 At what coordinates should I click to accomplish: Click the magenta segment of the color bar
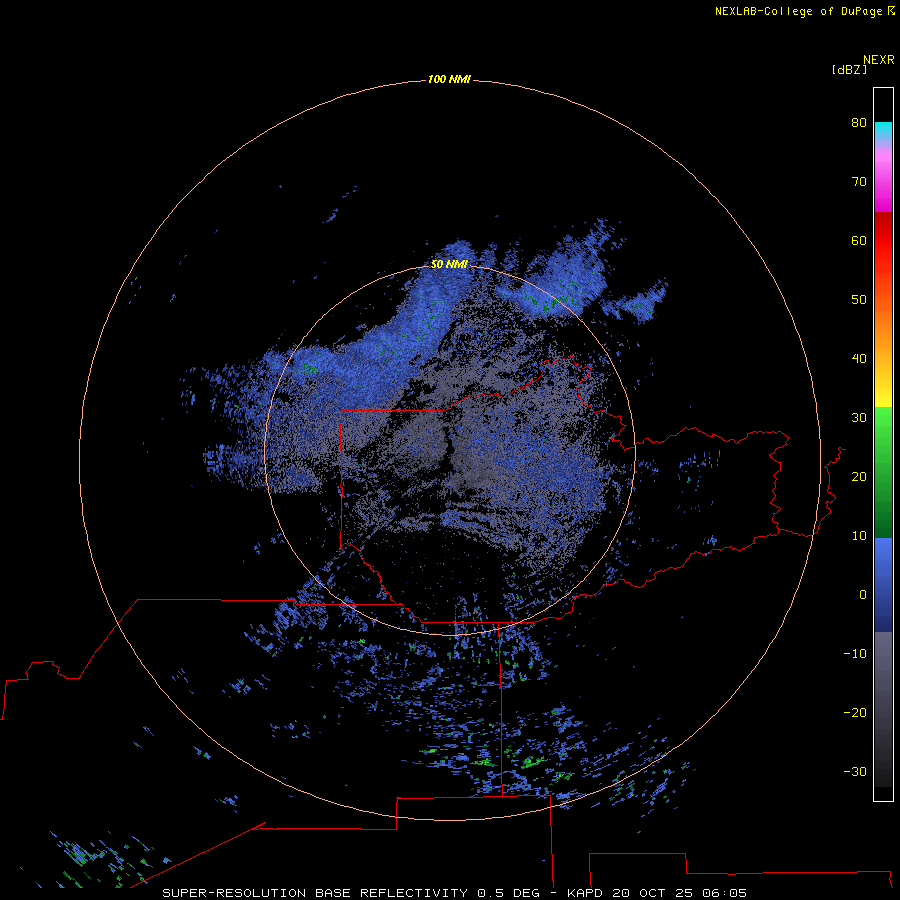tap(883, 184)
